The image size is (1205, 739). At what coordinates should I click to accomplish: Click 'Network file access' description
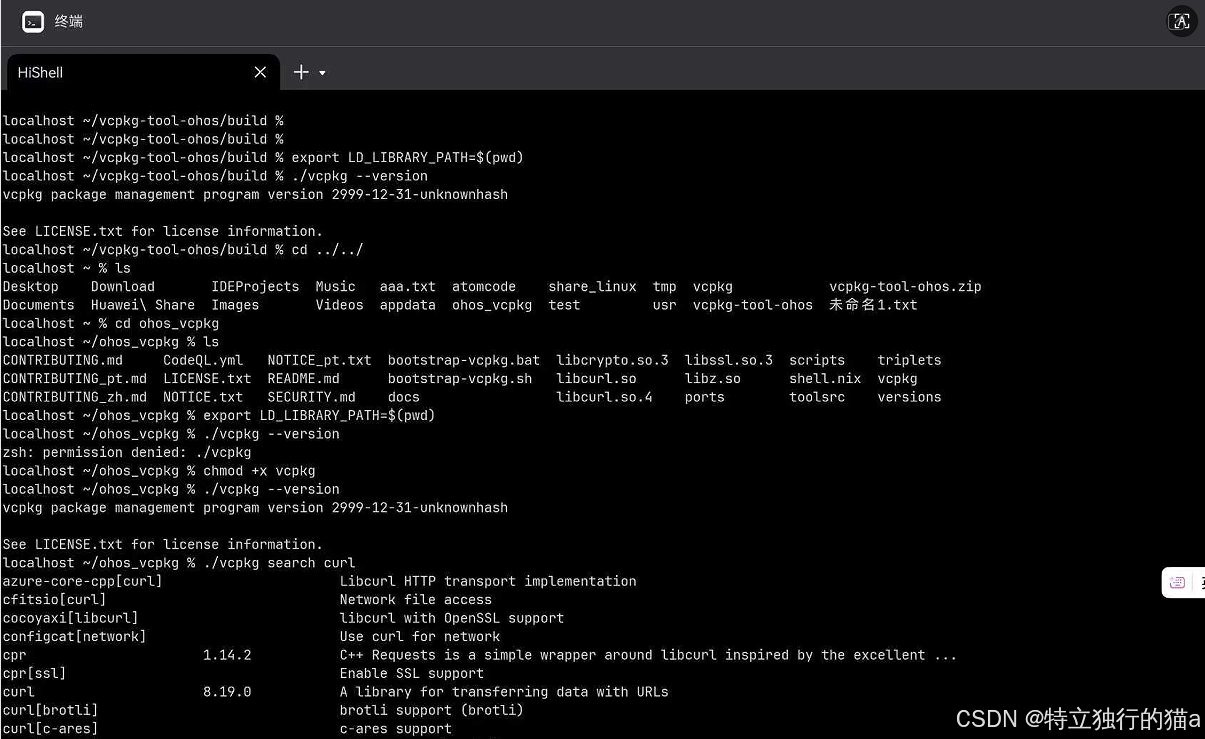coord(416,600)
